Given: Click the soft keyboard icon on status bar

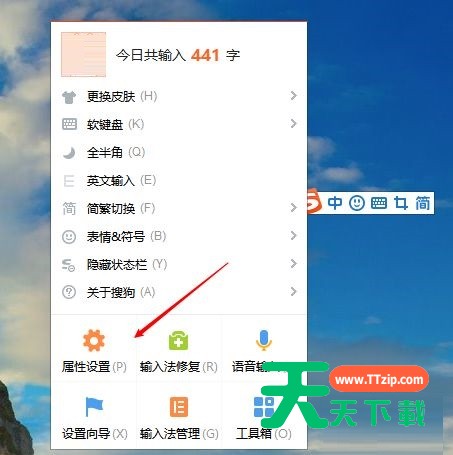Looking at the screenshot, I should 379,203.
